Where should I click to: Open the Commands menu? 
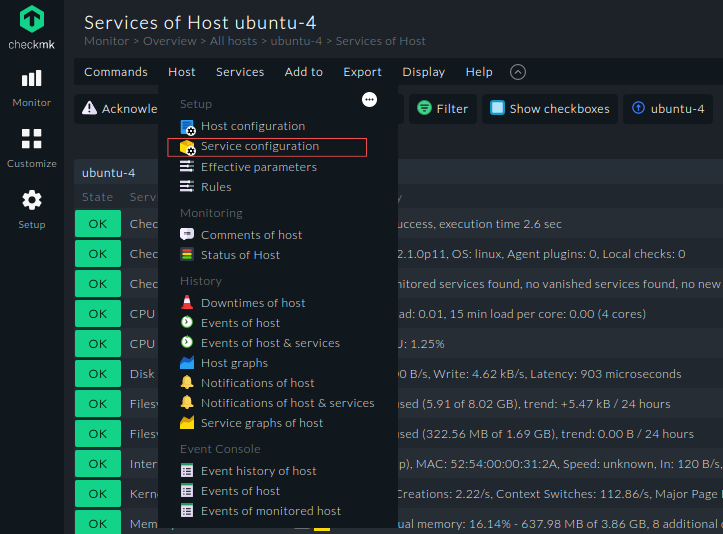(116, 72)
